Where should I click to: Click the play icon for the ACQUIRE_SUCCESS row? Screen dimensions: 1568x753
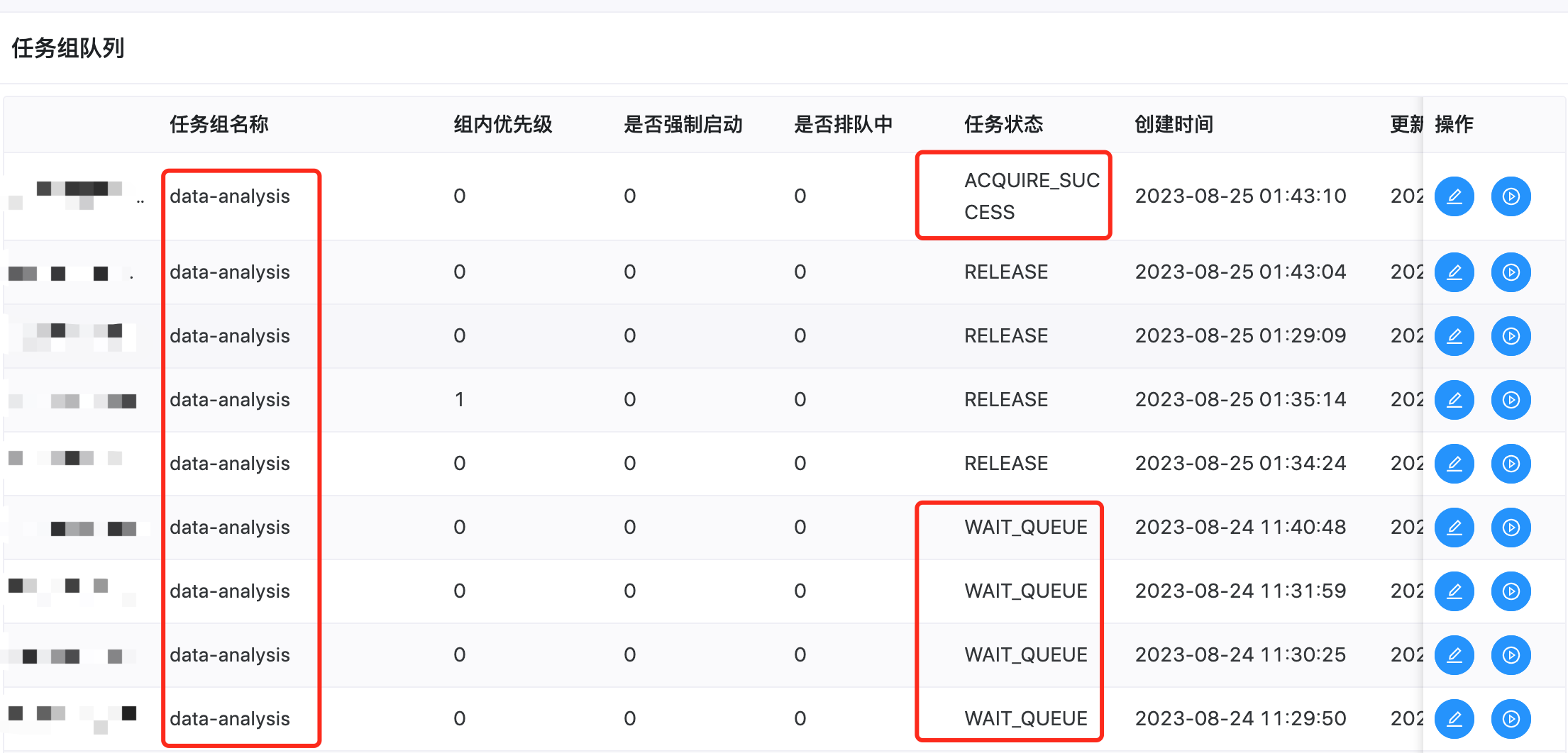click(x=1511, y=196)
